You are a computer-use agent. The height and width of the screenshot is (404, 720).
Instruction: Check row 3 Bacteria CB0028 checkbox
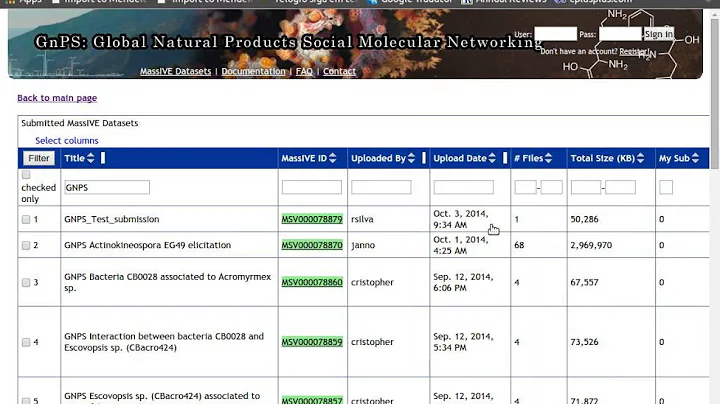point(26,282)
